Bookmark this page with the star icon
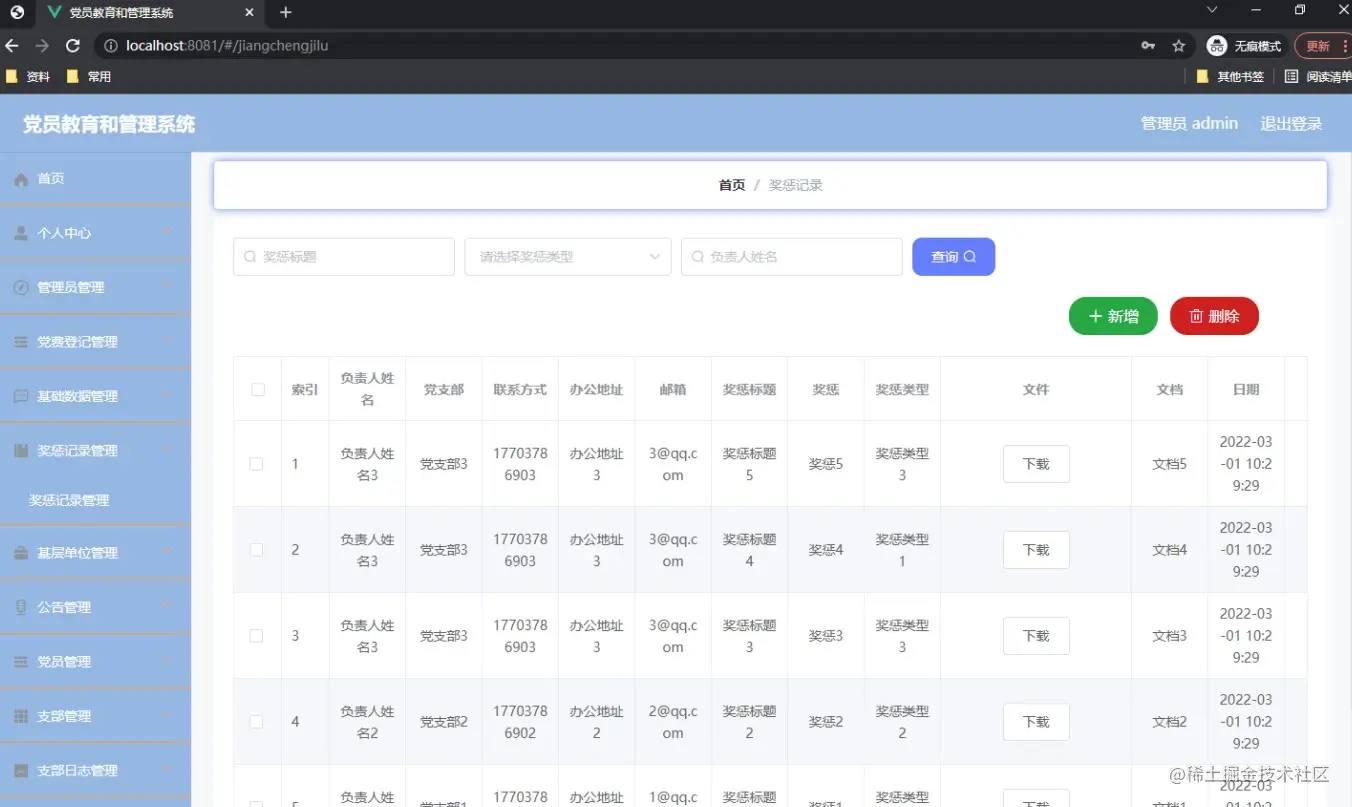This screenshot has width=1352, height=807. (1179, 46)
